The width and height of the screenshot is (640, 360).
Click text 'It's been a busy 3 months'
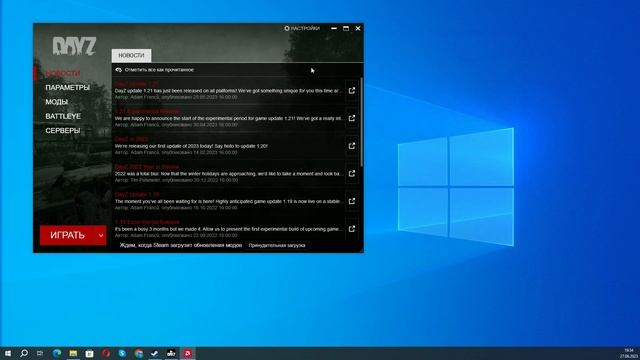[143, 229]
